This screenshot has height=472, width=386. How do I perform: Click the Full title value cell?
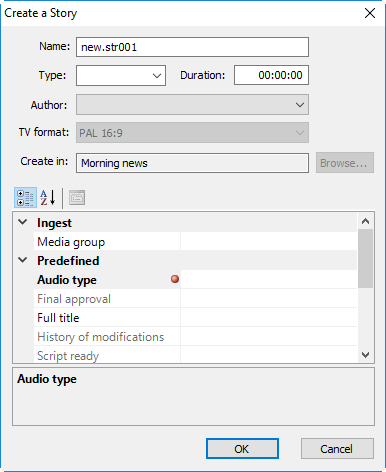click(269, 317)
